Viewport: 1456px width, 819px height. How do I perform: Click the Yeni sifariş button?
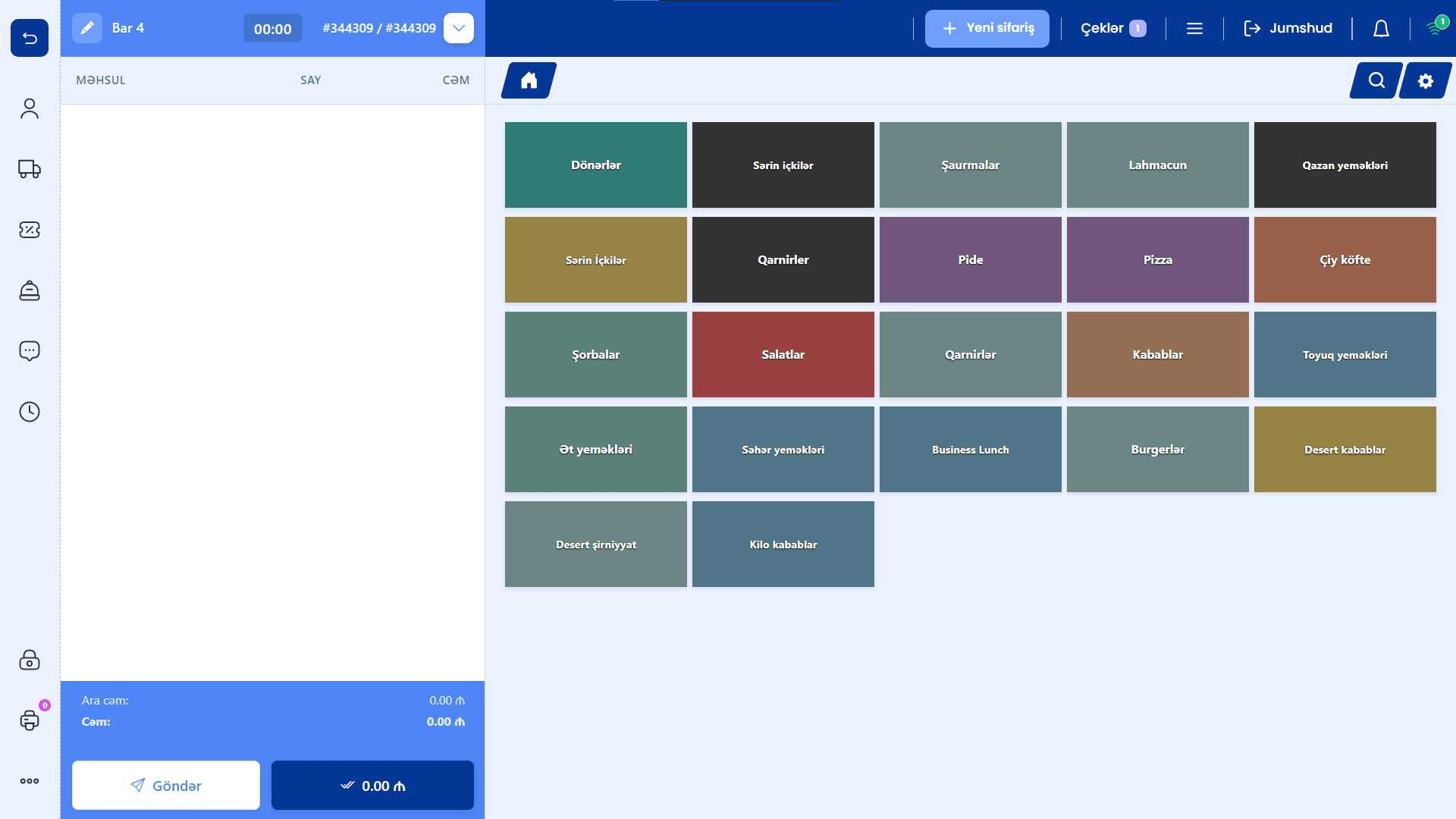(987, 29)
